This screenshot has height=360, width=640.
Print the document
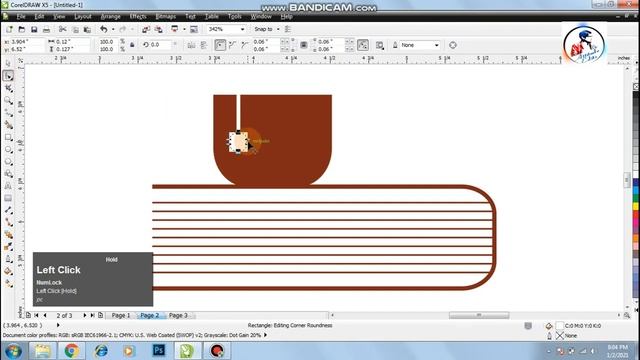[47, 29]
